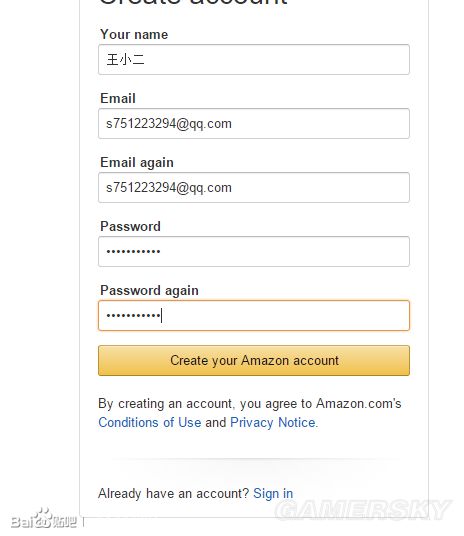Image resolution: width=464 pixels, height=536 pixels.
Task: Click the "Email" field label
Action: coord(118,98)
